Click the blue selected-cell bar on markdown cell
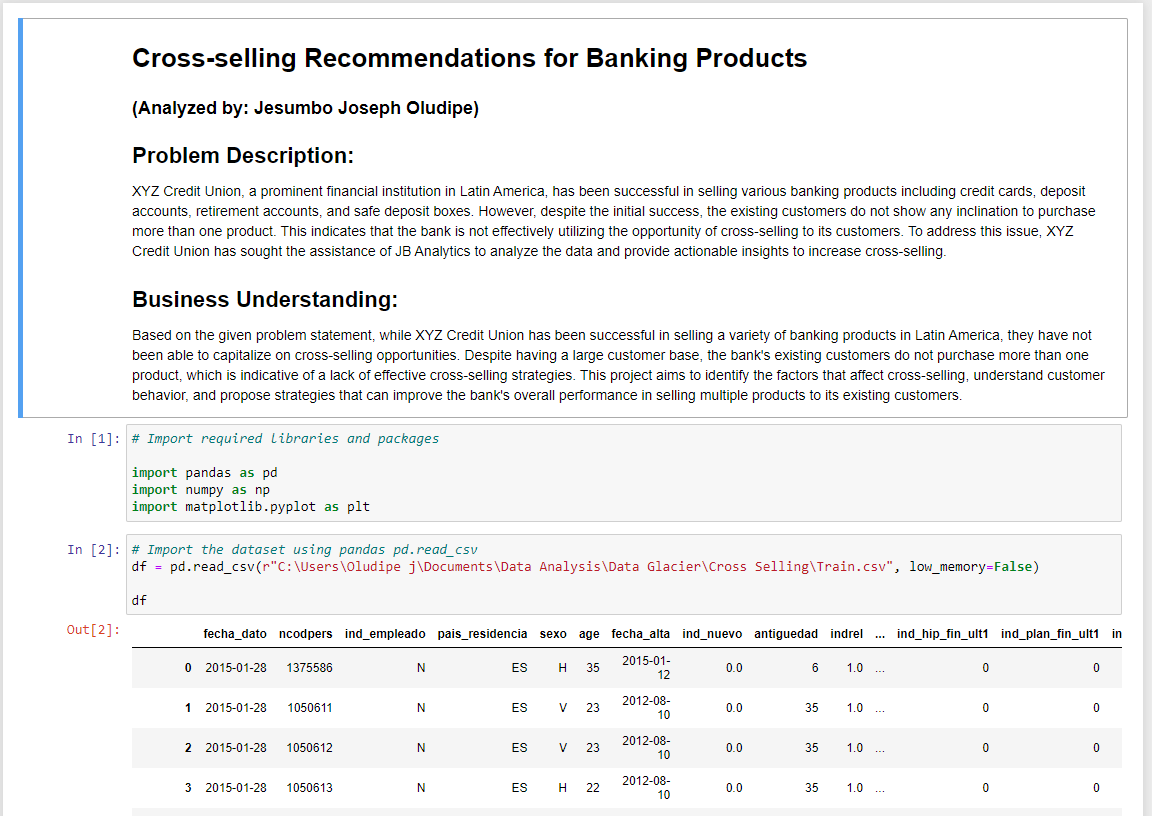 pos(21,218)
